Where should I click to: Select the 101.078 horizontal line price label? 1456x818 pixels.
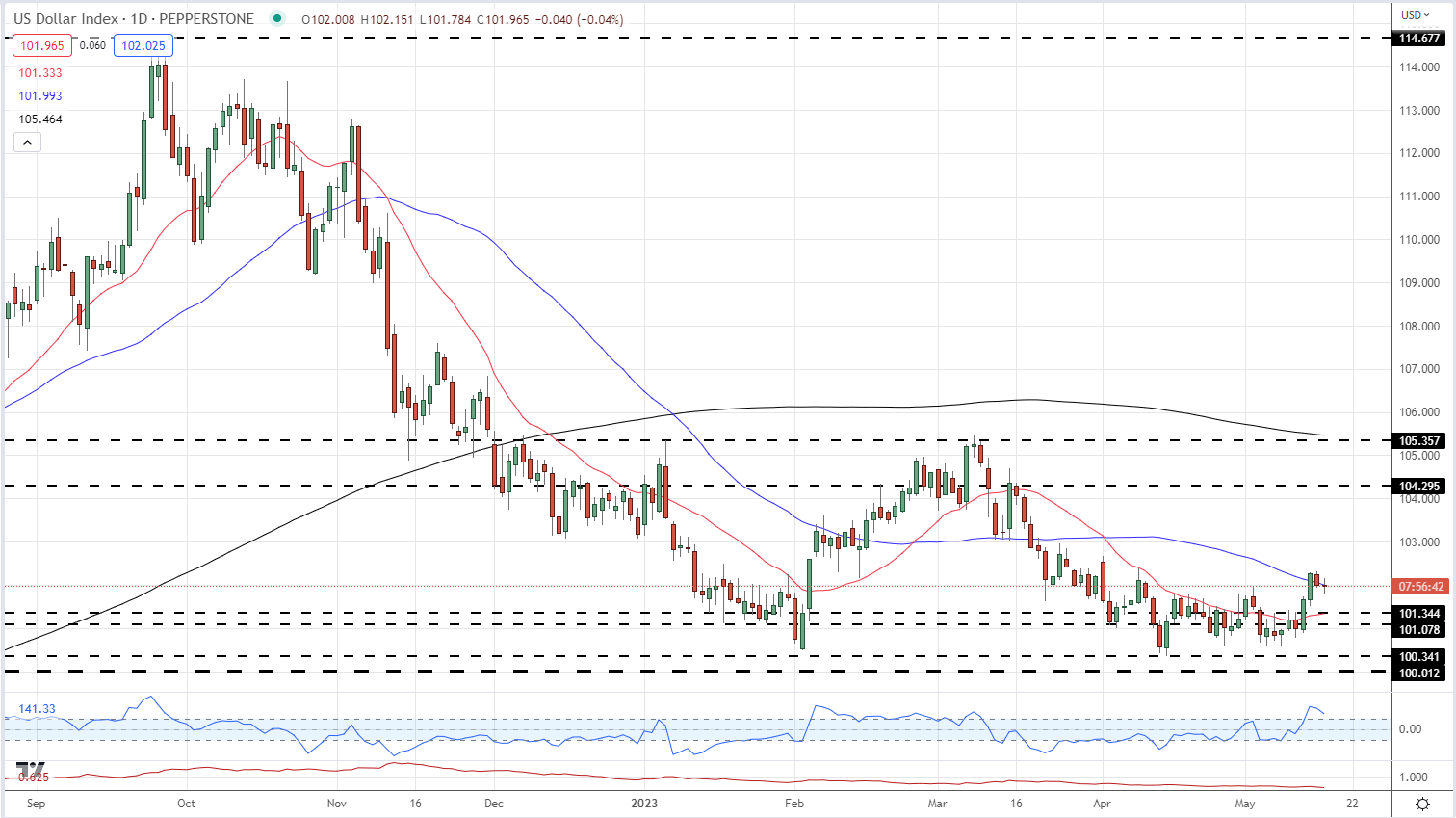[1419, 630]
